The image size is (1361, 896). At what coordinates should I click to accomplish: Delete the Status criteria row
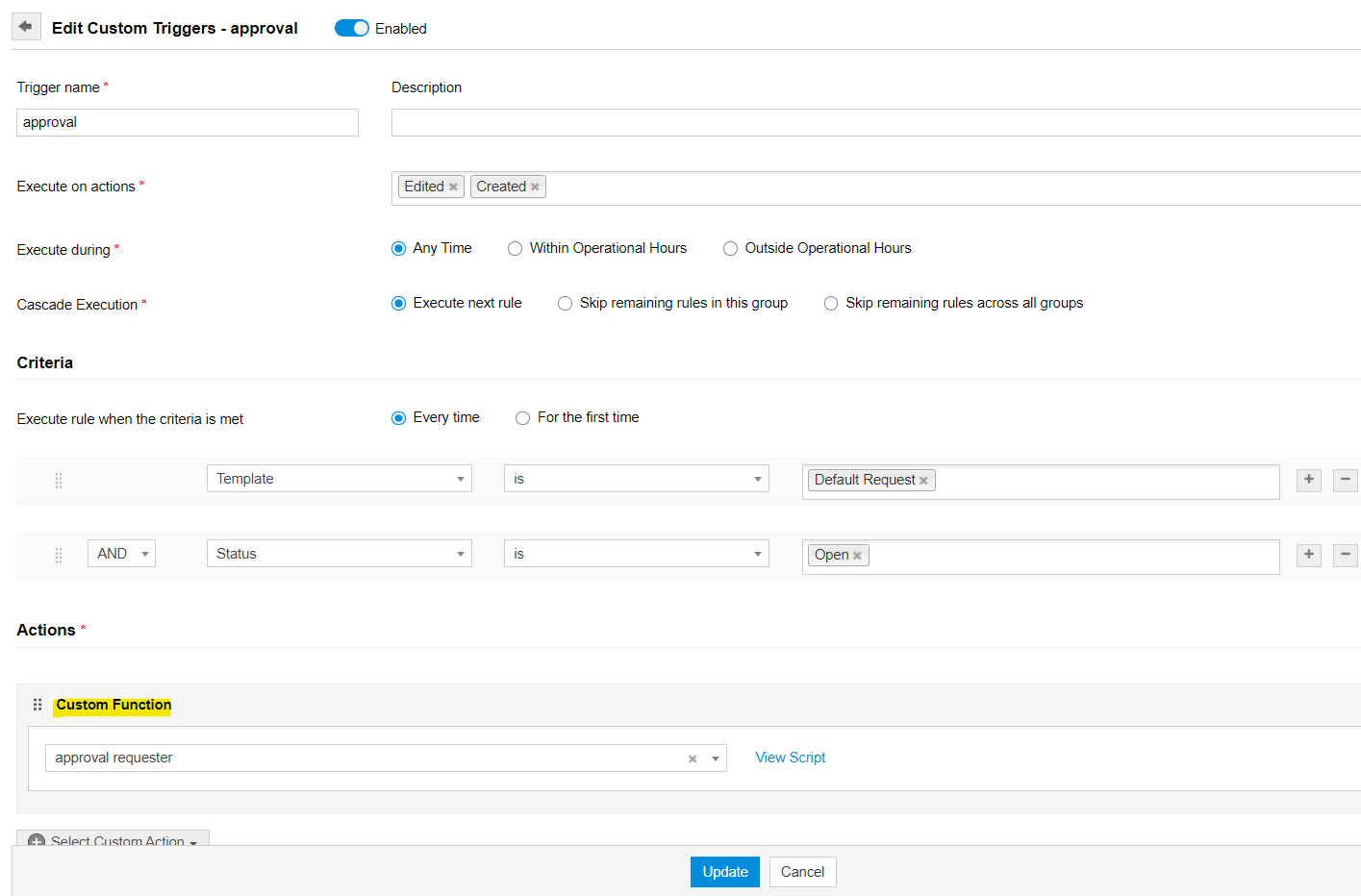1345,555
